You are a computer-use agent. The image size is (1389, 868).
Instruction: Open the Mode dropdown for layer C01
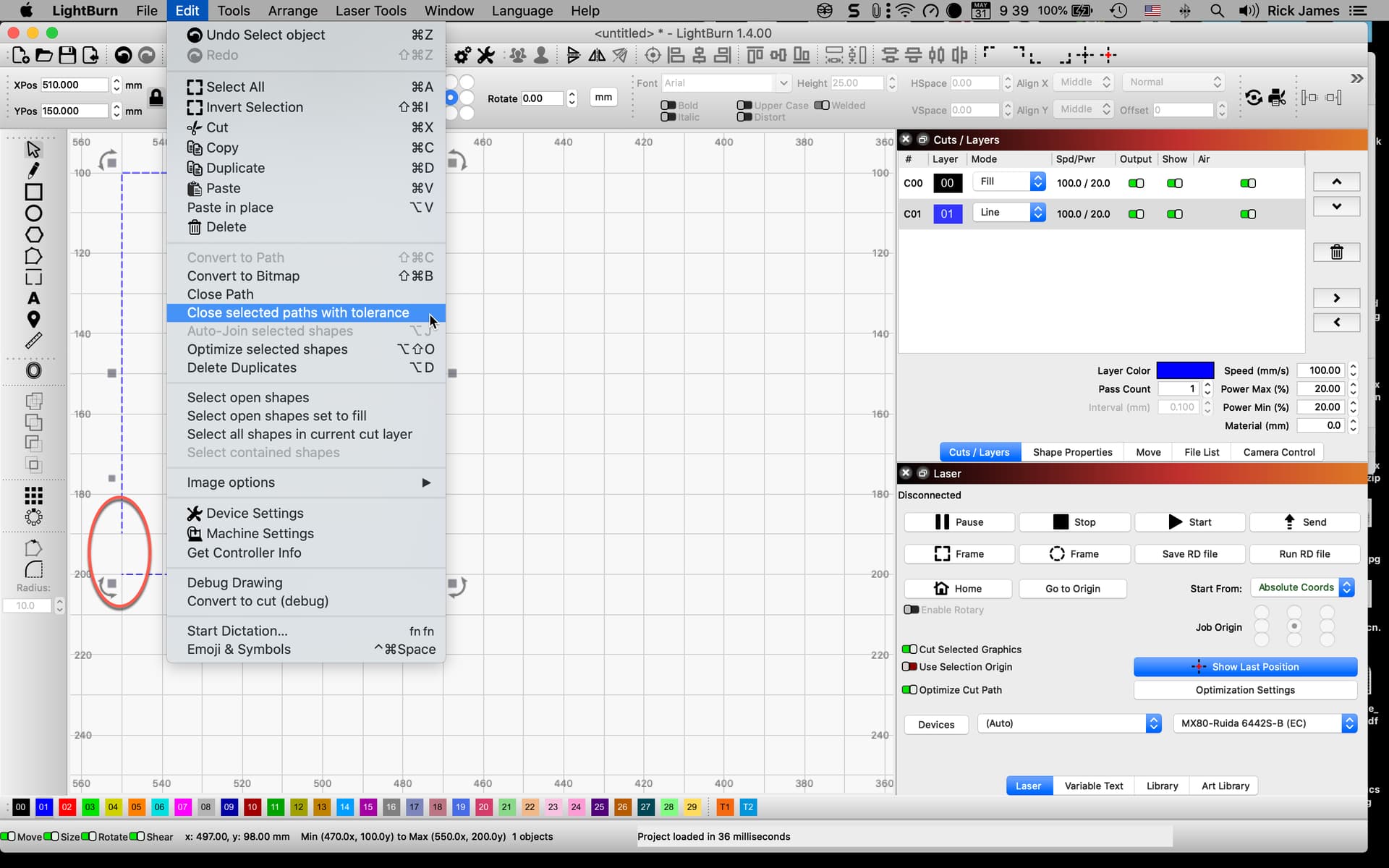tap(1008, 213)
